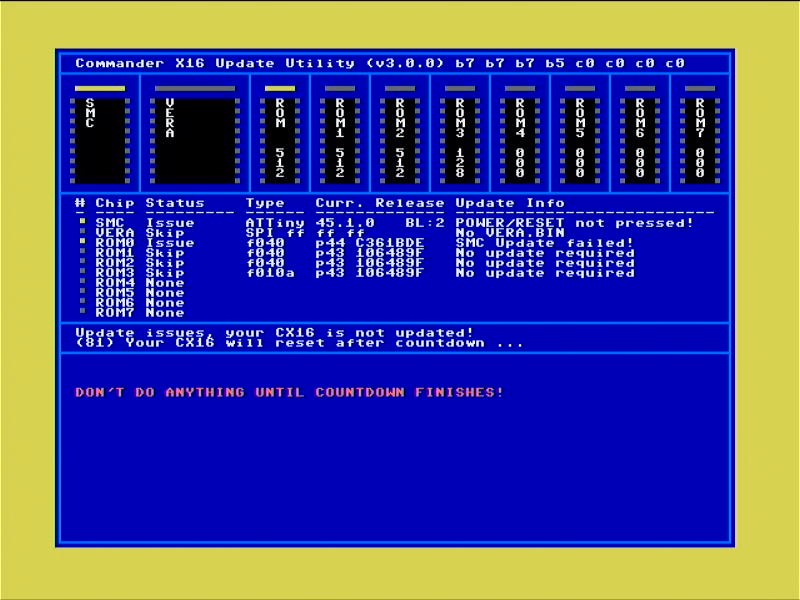Image resolution: width=800 pixels, height=600 pixels.
Task: Click the 'SPI ff ff ff' value of VERA
Action: (x=305, y=233)
